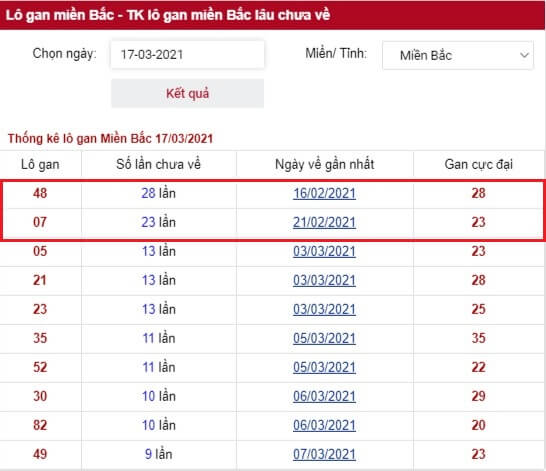Open the 03/03/2021 link in row 05
Viewport: 546px width, 471px height.
pos(324,251)
